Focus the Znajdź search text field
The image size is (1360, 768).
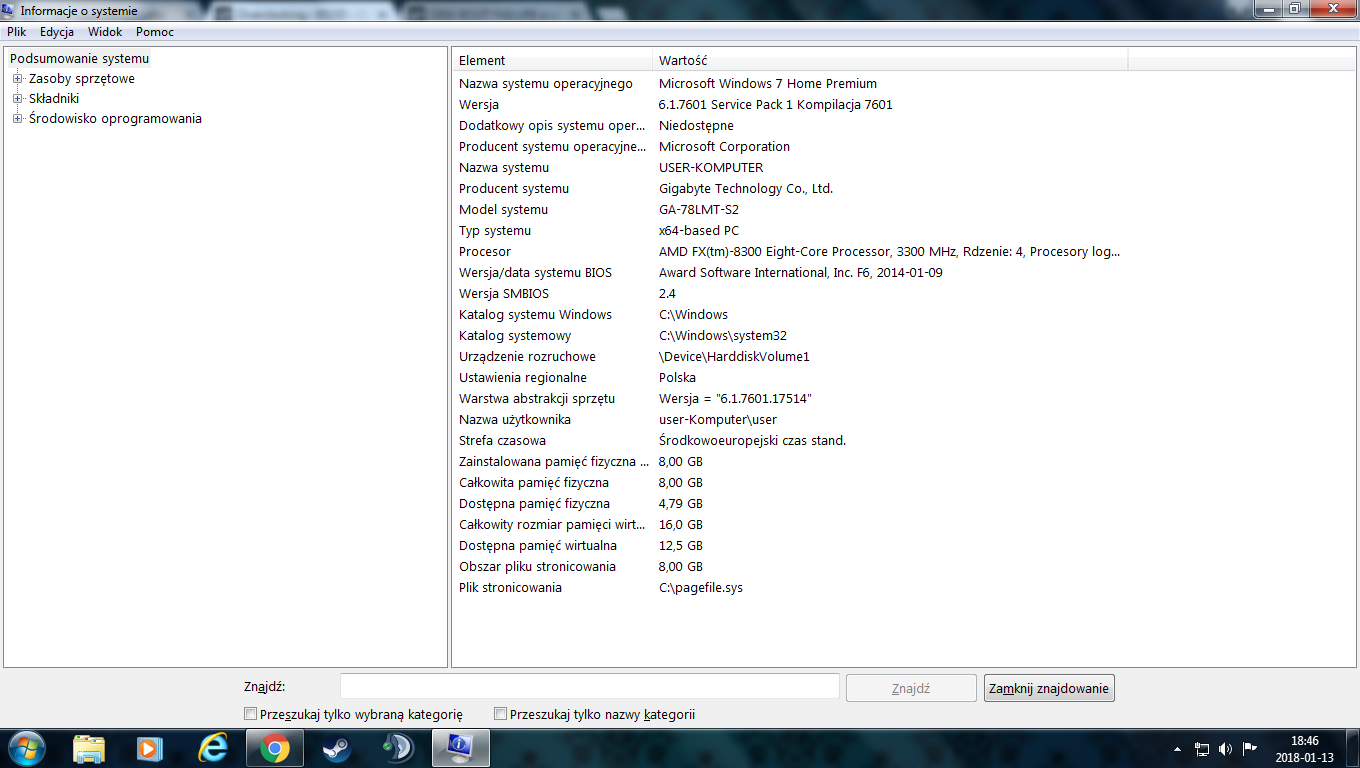pos(590,686)
